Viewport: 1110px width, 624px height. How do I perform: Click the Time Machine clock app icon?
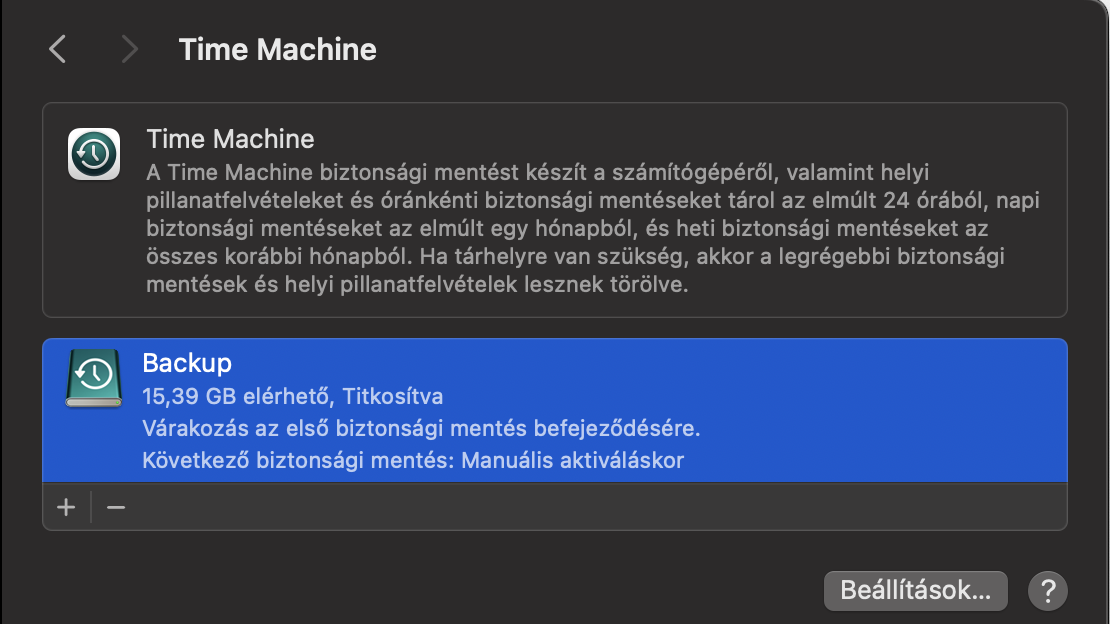[94, 154]
